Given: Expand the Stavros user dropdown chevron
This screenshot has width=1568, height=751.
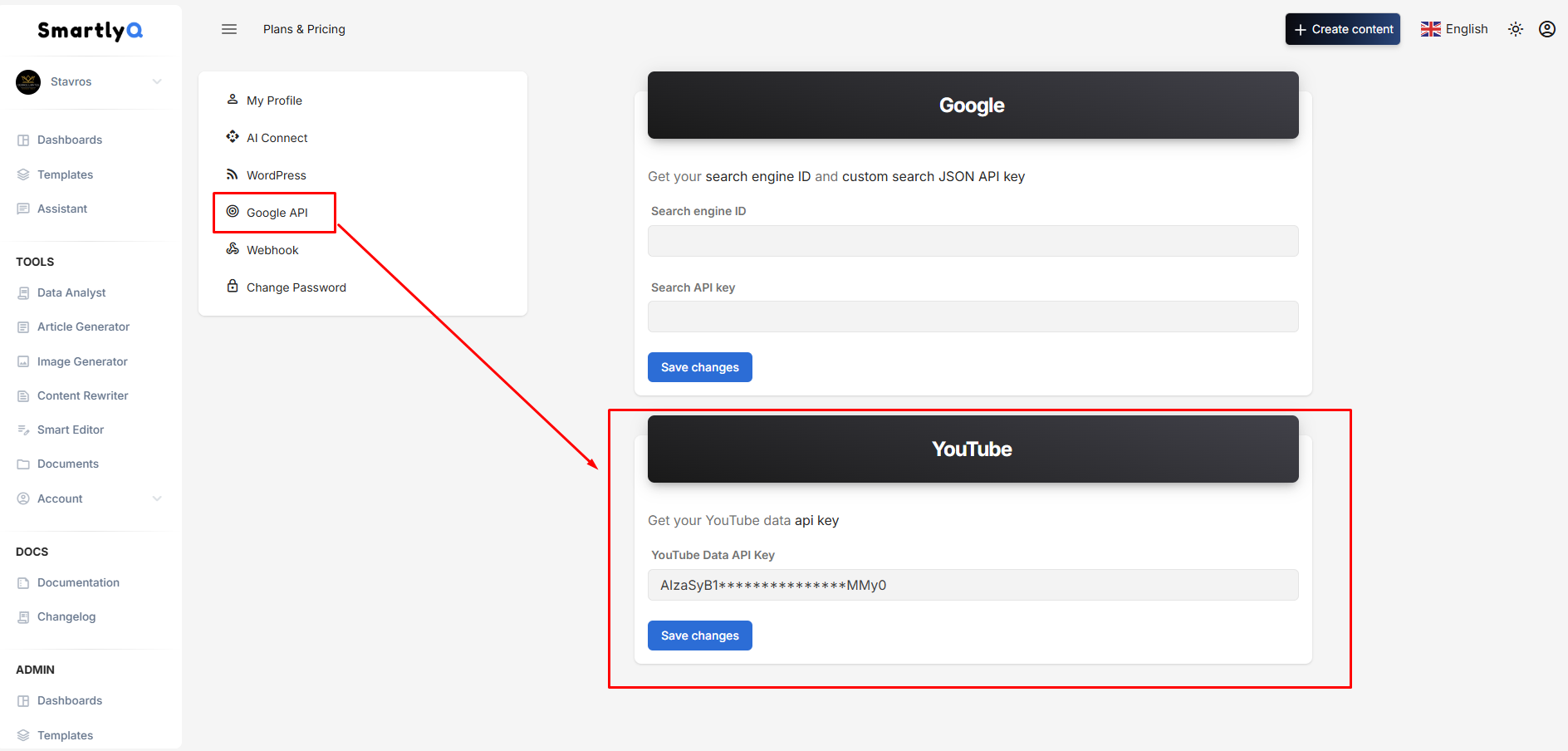Looking at the screenshot, I should (x=157, y=81).
